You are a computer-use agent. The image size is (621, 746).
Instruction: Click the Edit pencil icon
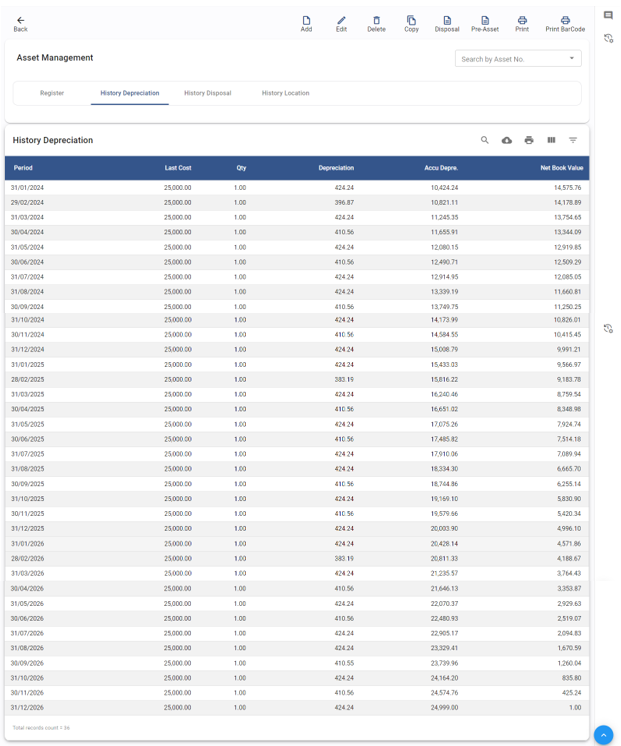tap(341, 23)
